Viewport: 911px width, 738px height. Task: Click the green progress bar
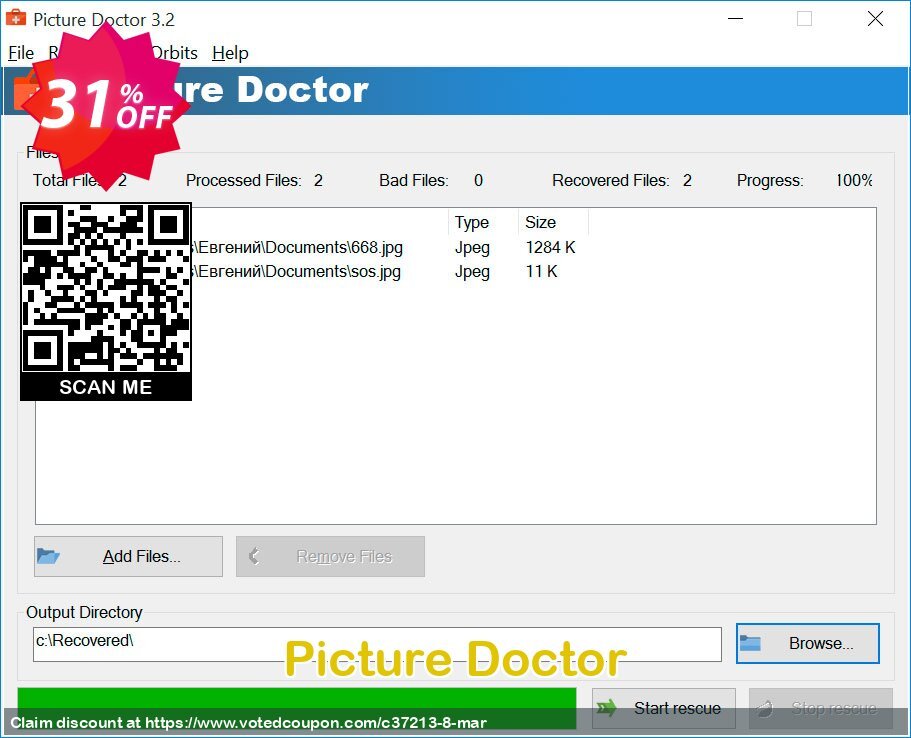[x=296, y=708]
